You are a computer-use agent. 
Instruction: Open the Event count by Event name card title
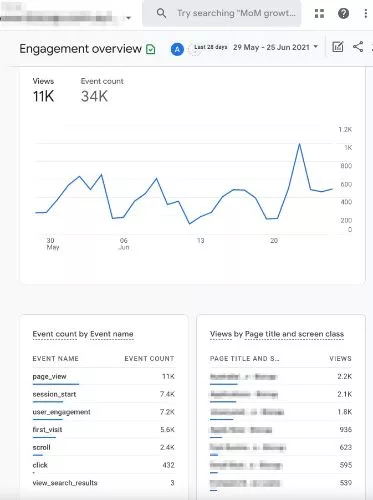83,334
